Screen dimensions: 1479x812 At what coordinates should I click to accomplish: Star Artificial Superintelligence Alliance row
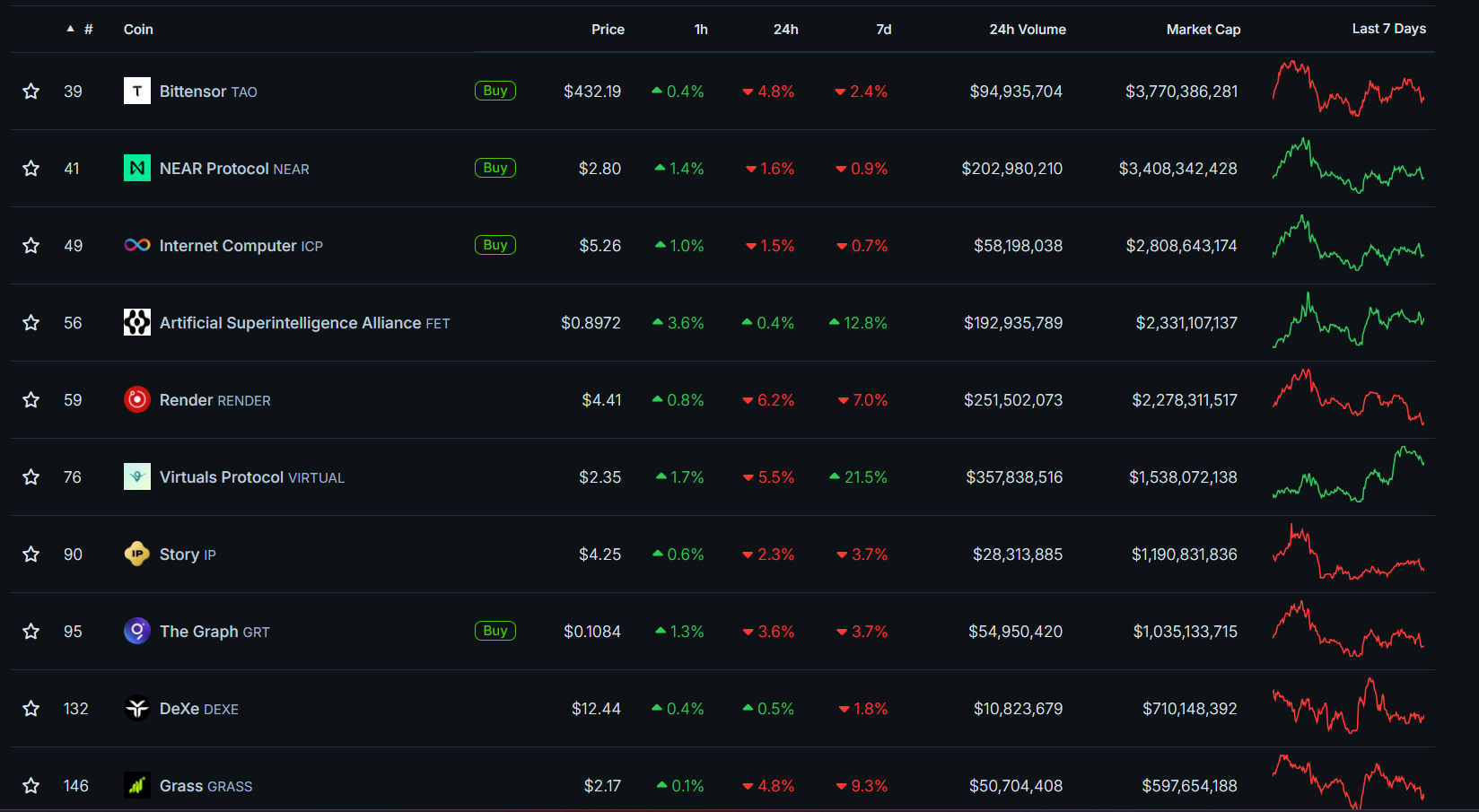click(31, 323)
